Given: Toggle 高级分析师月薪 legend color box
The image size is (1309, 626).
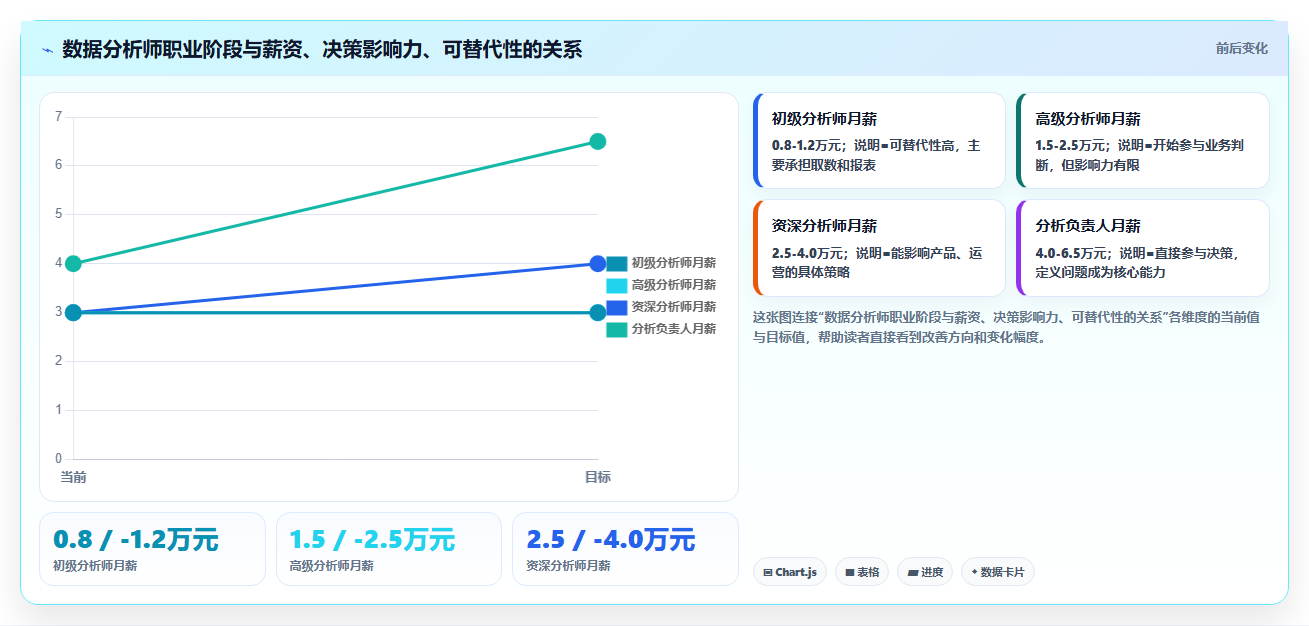Looking at the screenshot, I should pos(617,285).
